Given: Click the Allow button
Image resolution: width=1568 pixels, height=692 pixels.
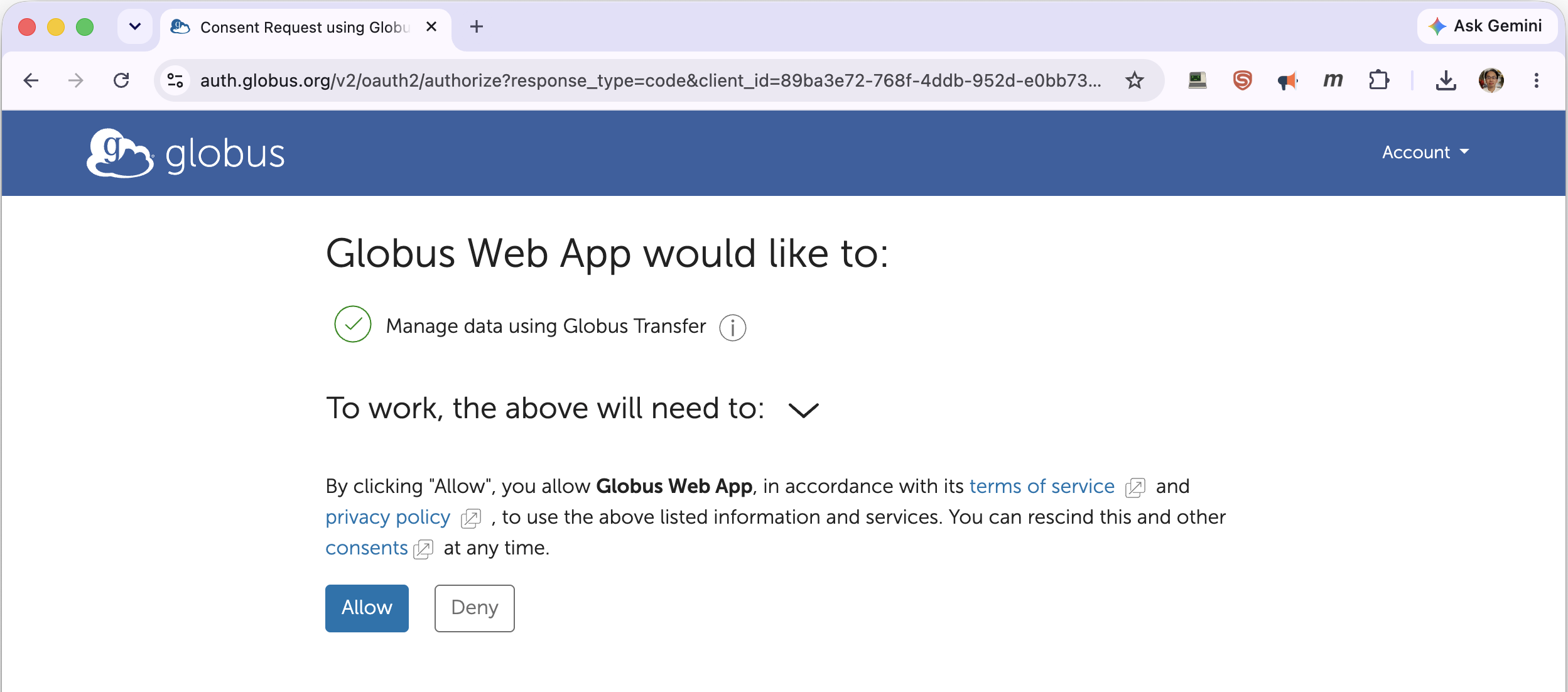Looking at the screenshot, I should point(367,608).
